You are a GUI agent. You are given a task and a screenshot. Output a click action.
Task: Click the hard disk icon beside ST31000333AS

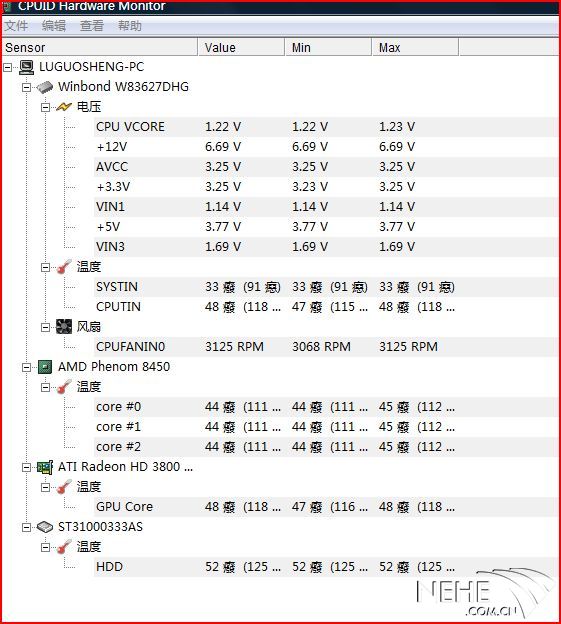[x=45, y=527]
